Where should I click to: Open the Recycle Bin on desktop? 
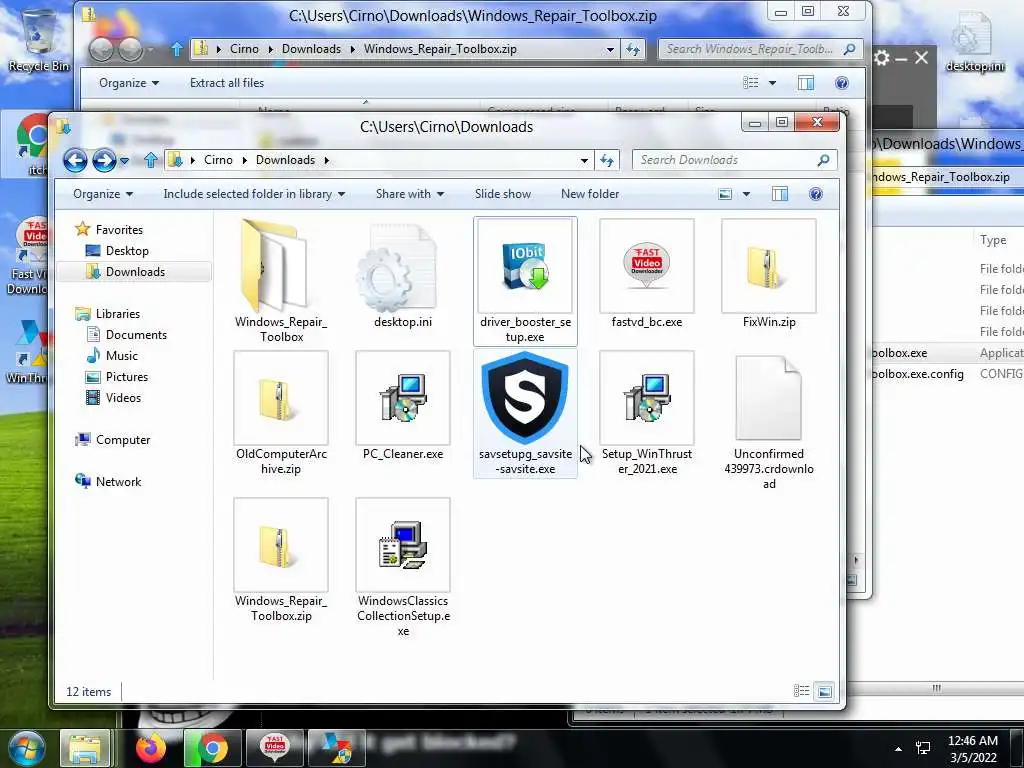pos(38,40)
